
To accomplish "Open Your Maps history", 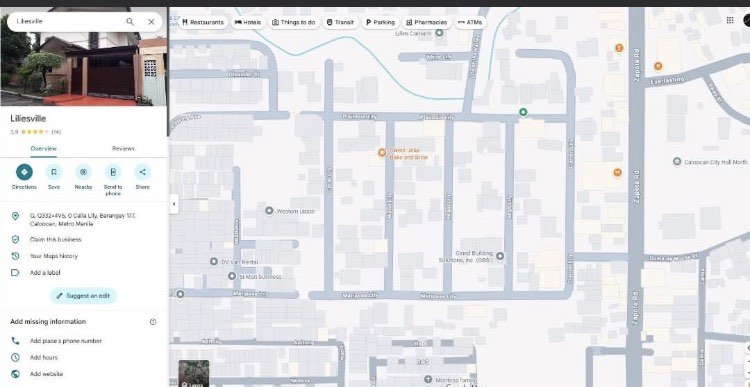I will tap(54, 256).
